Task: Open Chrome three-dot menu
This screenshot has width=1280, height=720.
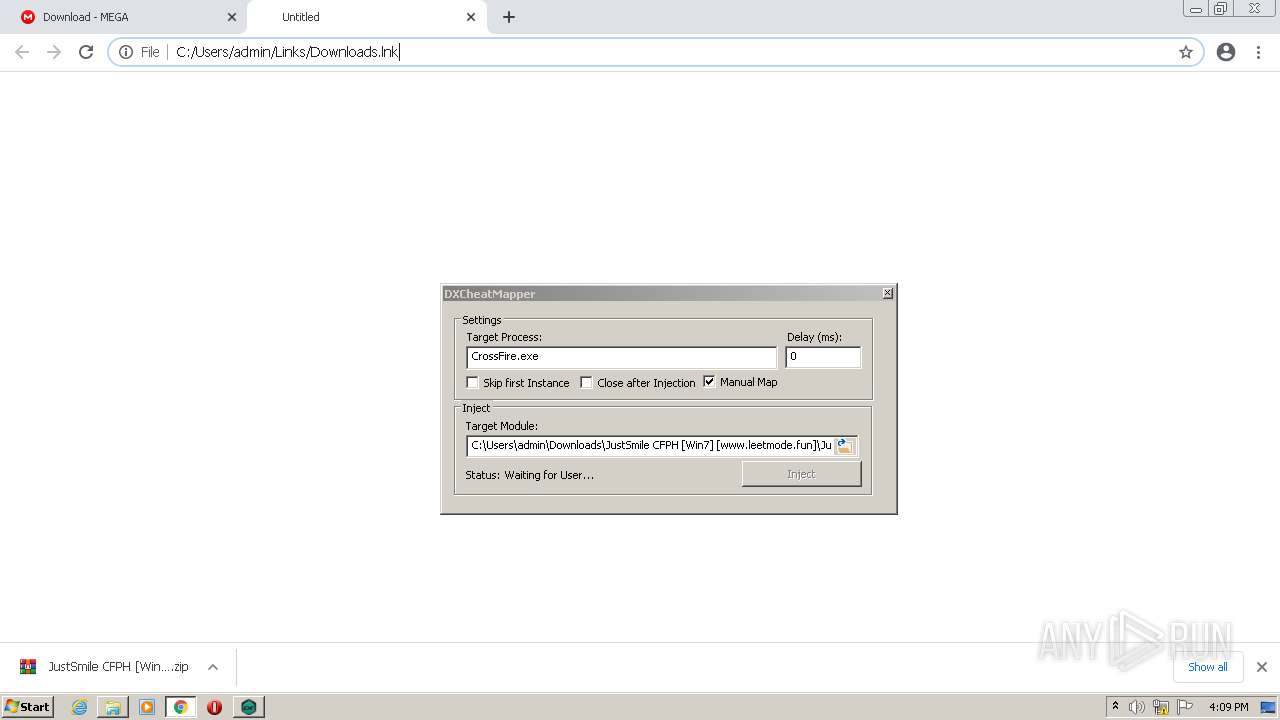Action: point(1259,52)
